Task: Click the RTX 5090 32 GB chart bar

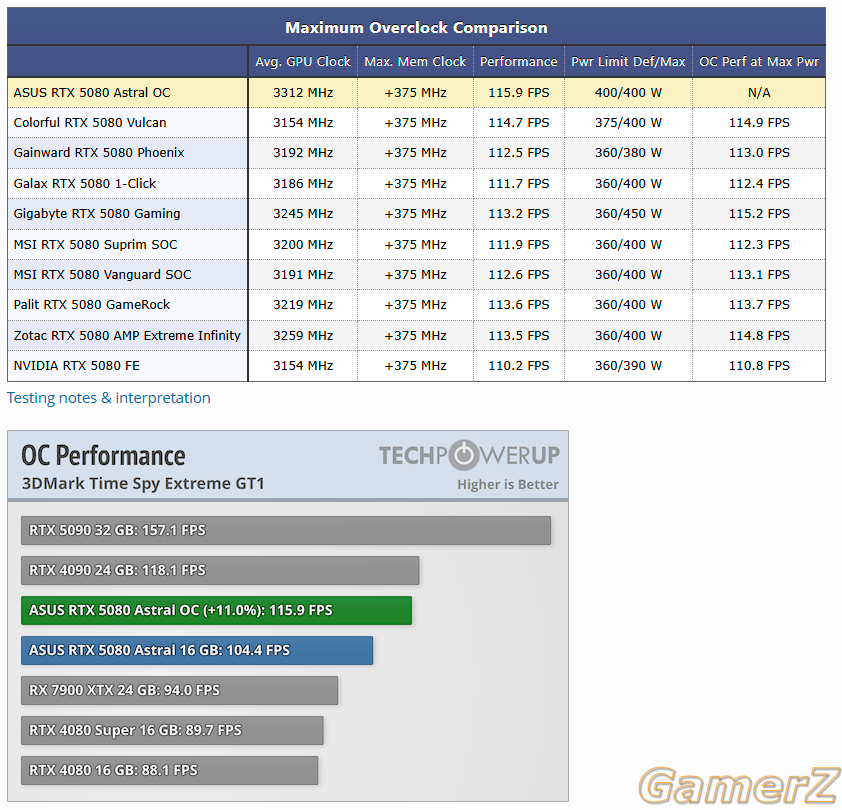Action: pyautogui.click(x=286, y=531)
